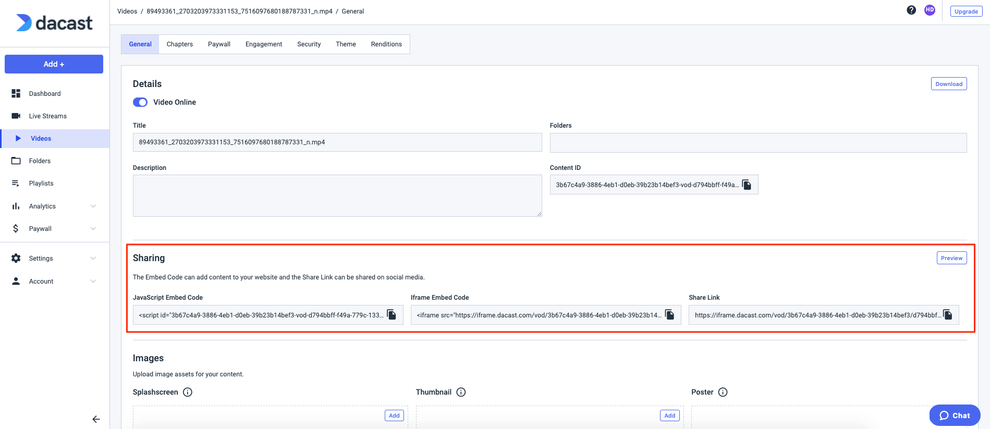Click the Title input field
Viewport: 990px width, 429px height.
click(337, 143)
